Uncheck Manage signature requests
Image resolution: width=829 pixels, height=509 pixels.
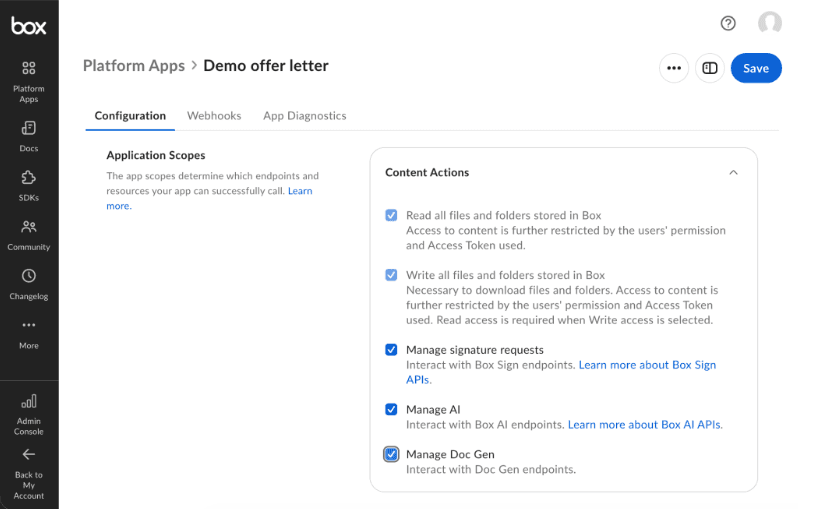click(391, 350)
